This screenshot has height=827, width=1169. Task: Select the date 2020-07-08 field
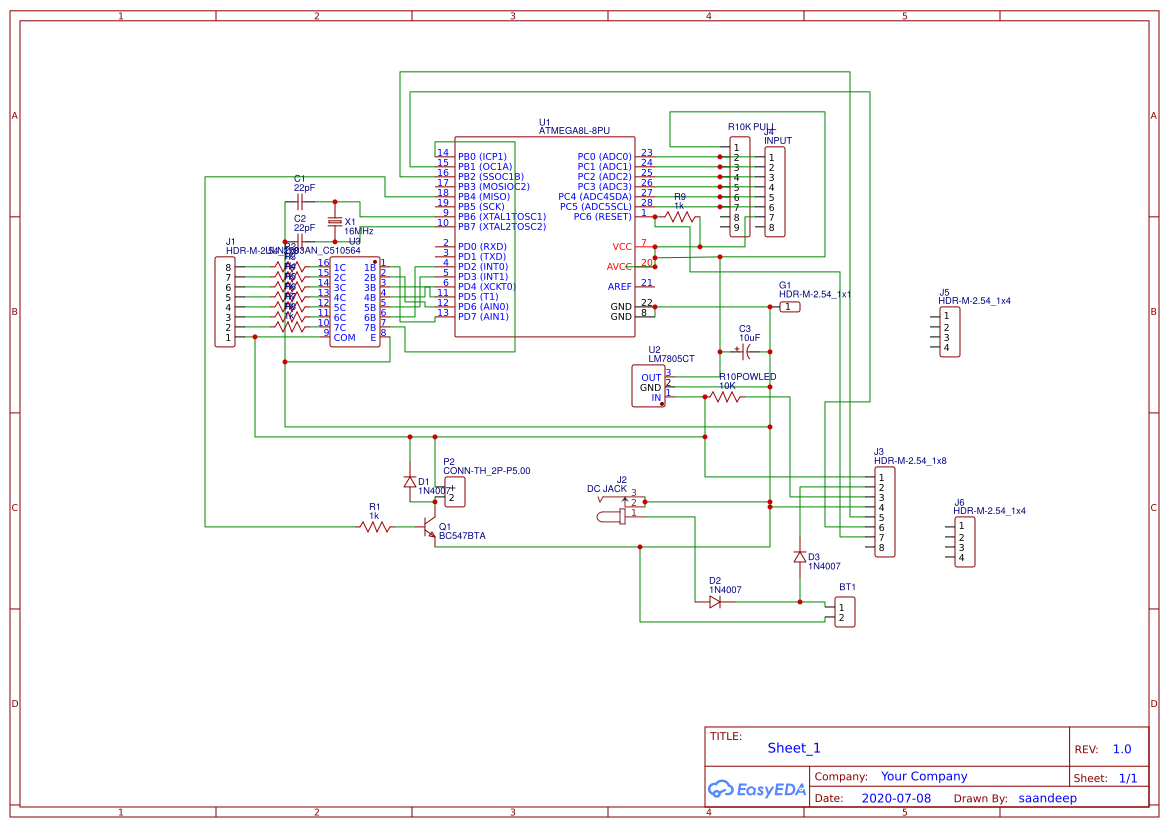896,797
